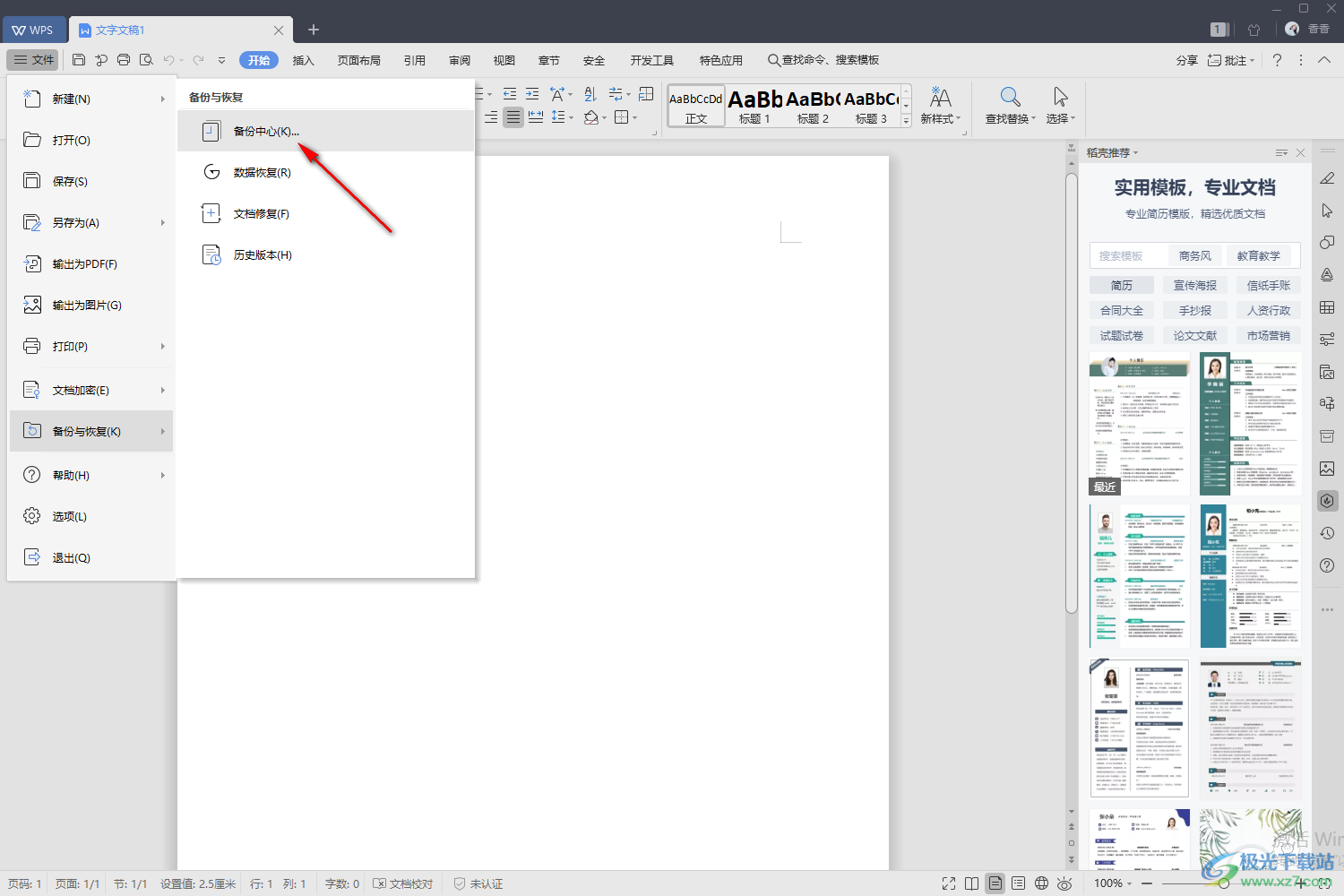The width and height of the screenshot is (1344, 896).
Task: Collapse the ribbon with the up chevron
Action: click(1324, 60)
